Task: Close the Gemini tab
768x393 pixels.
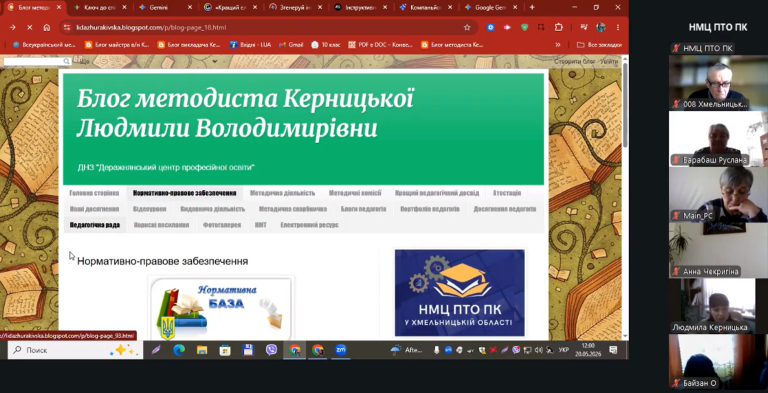Action: (x=190, y=7)
